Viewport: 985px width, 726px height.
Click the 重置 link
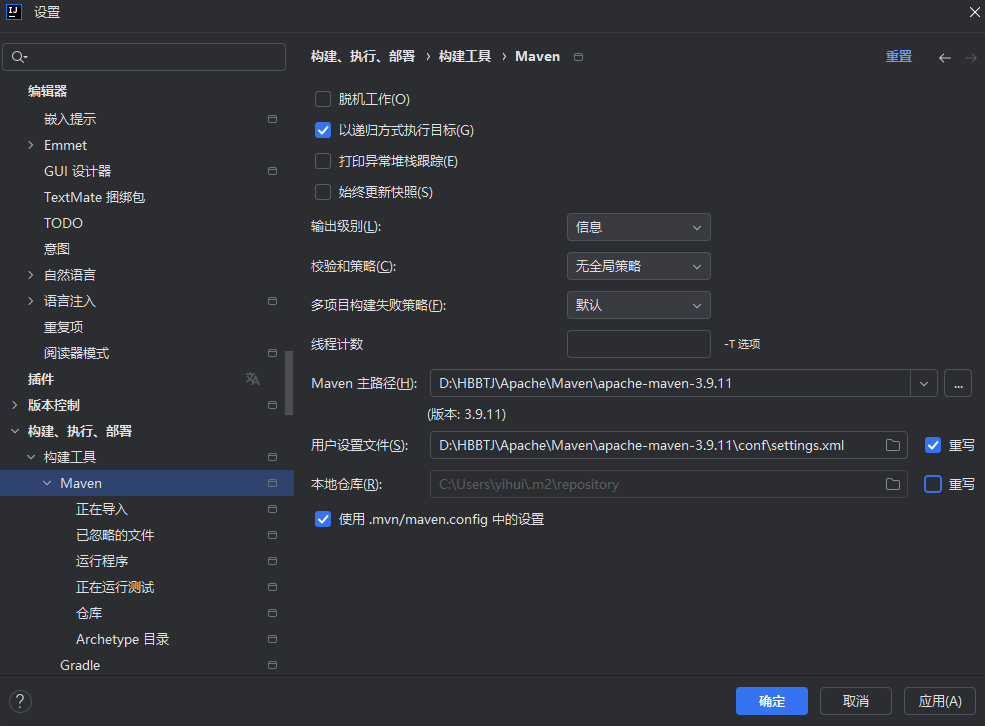point(898,57)
